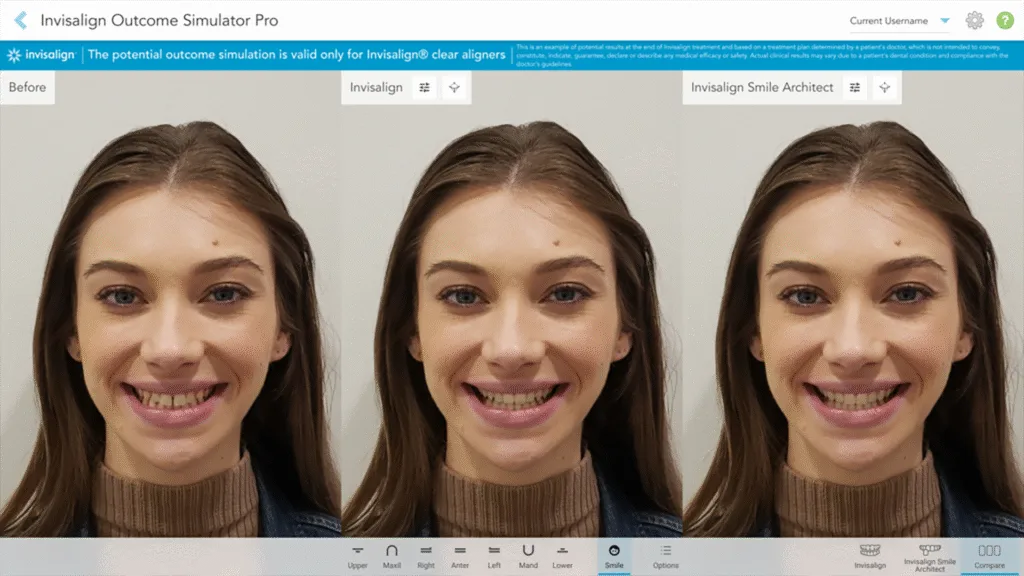Open the Current Username dropdown

click(887, 19)
